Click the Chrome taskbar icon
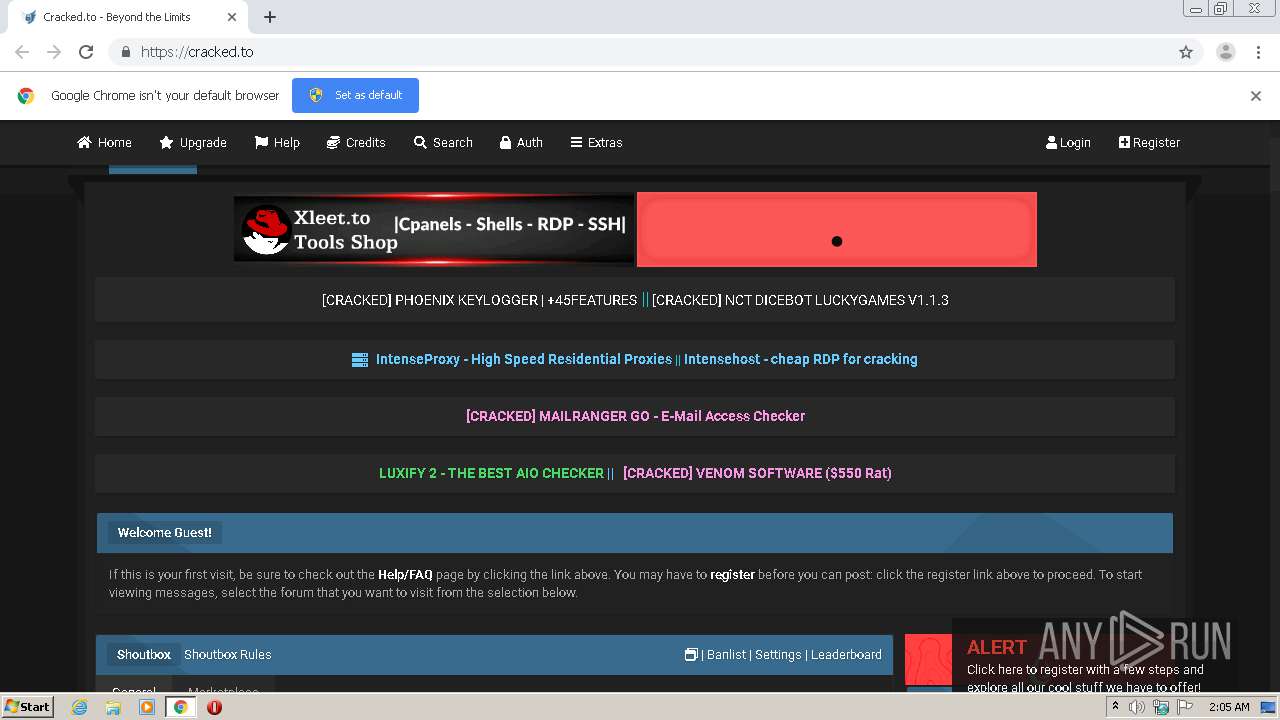 [x=180, y=707]
